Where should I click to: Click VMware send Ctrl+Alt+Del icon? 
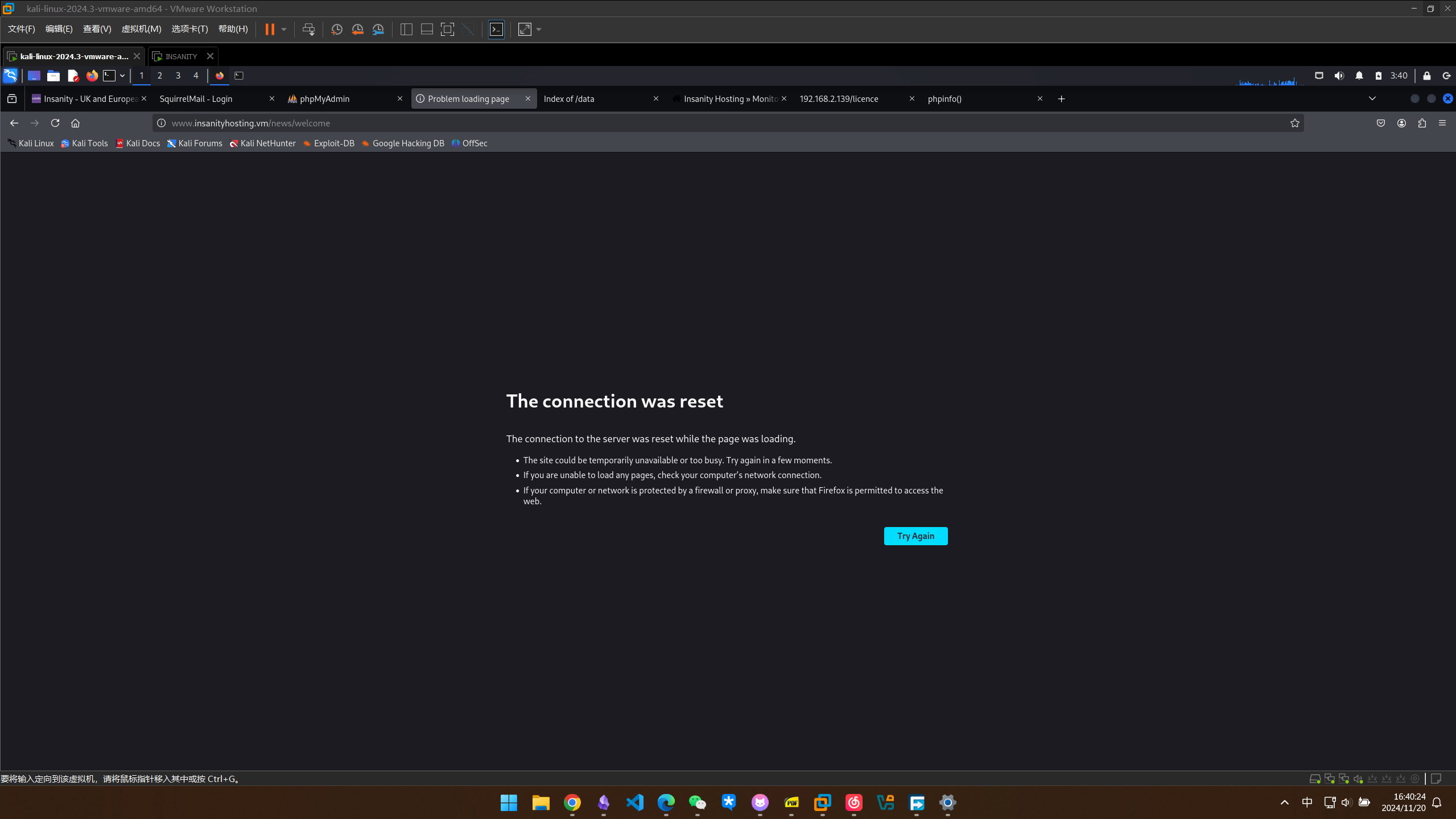point(308,30)
